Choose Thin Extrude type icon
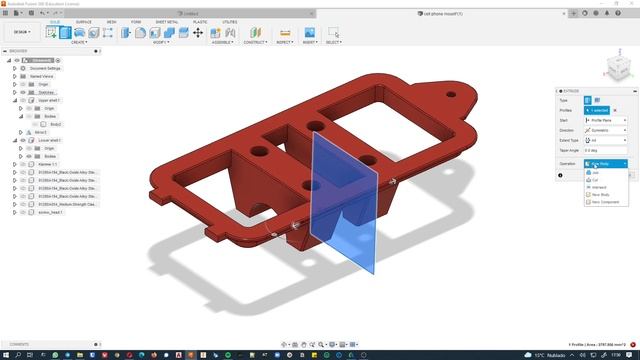Screen dimensions: 640x360 [x=597, y=100]
